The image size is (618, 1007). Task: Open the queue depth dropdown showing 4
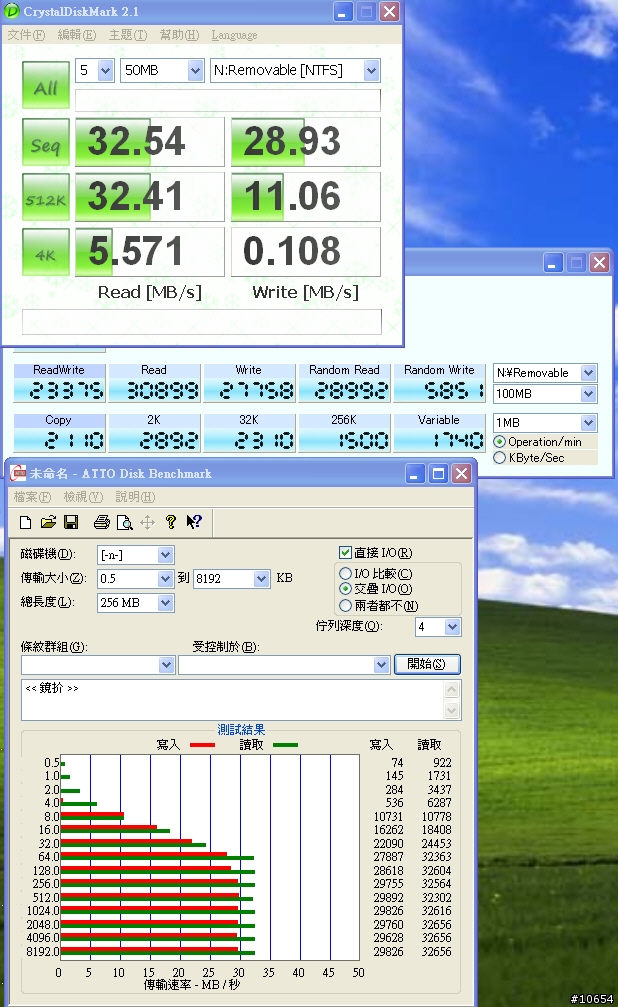438,627
